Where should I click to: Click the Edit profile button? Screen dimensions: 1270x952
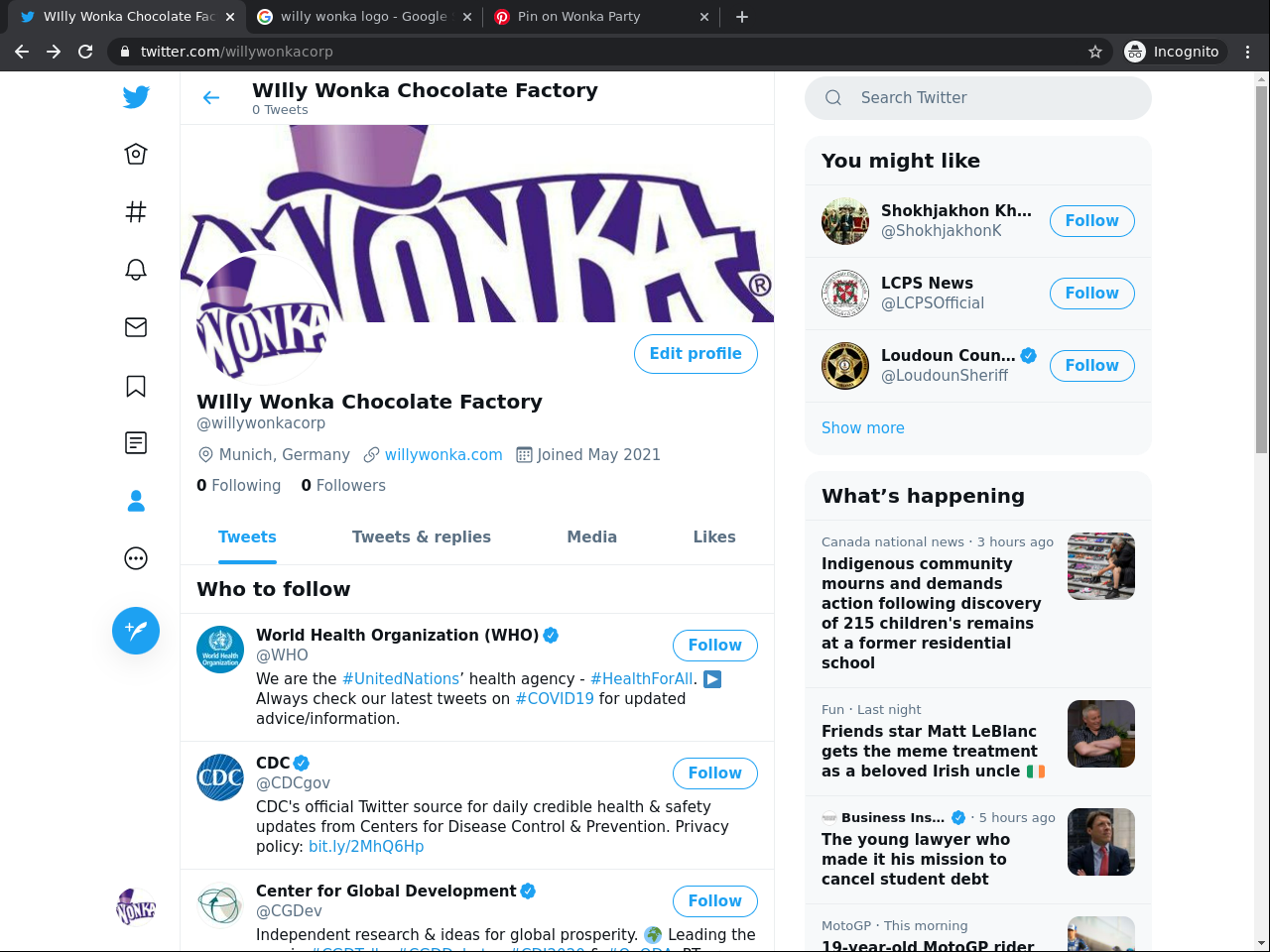[x=696, y=354]
